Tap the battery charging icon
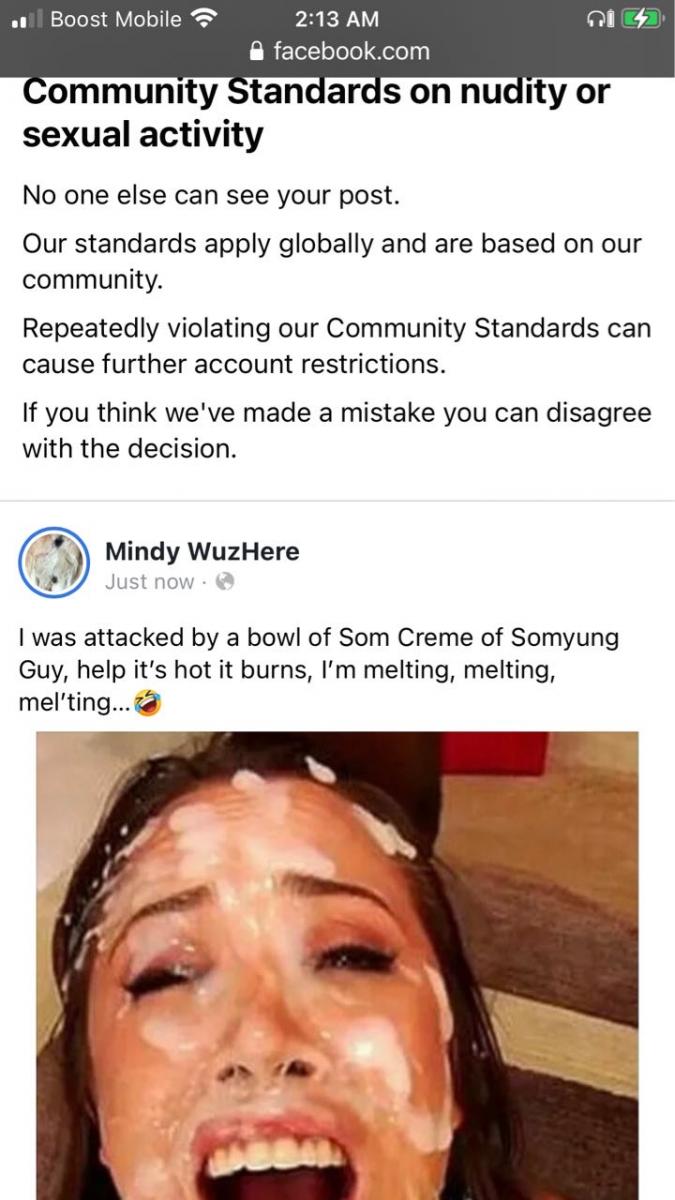The width and height of the screenshot is (675, 1200). [x=642, y=19]
